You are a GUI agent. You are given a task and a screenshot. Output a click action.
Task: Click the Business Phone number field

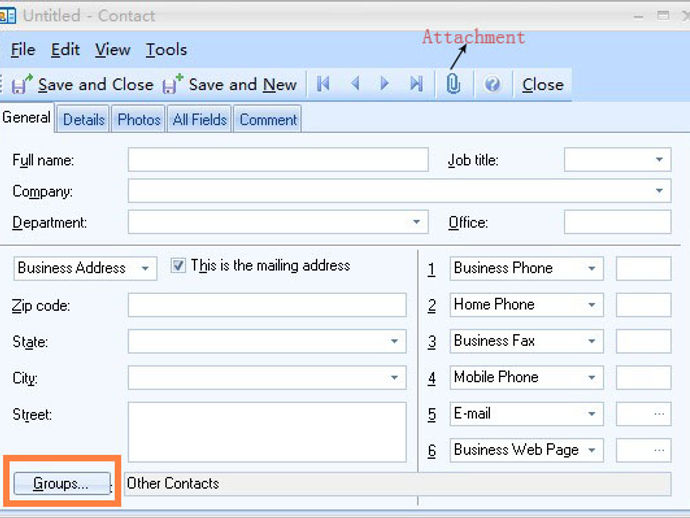point(643,268)
